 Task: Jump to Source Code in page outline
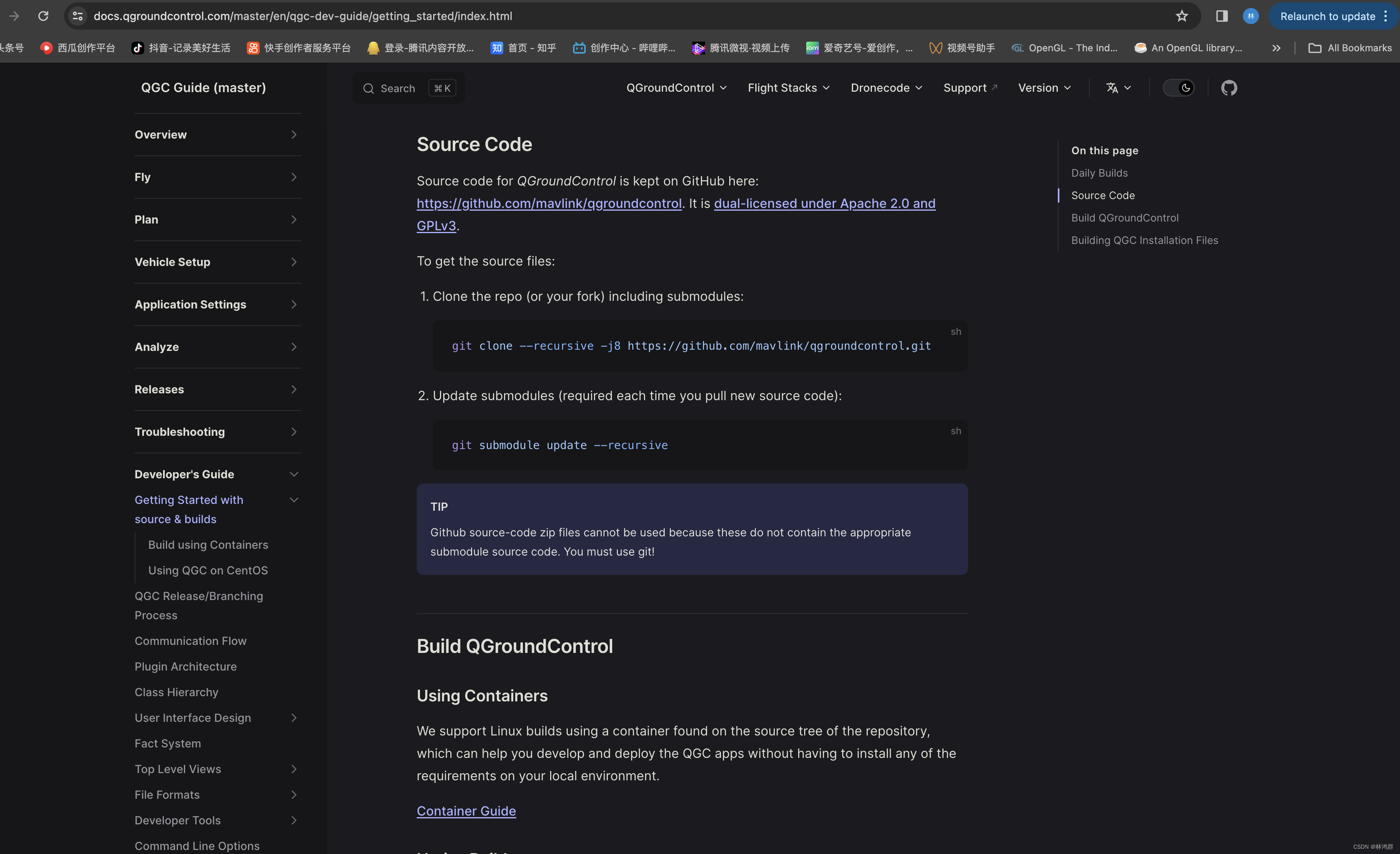(x=1102, y=195)
